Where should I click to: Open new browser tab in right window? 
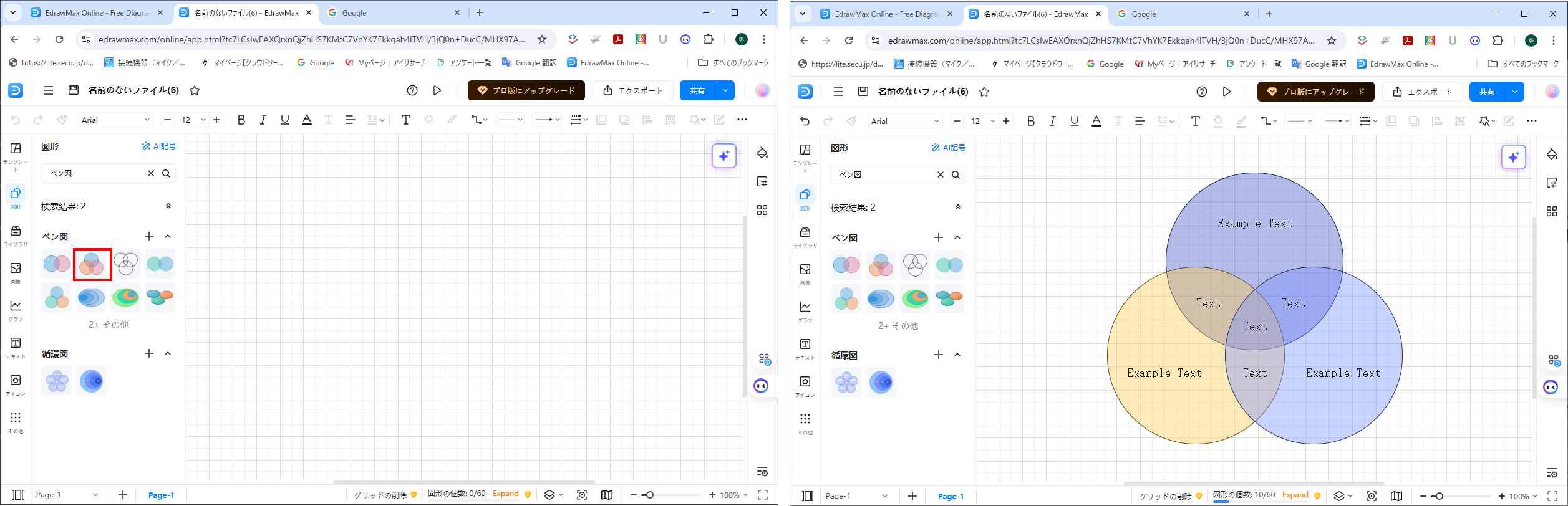(1269, 14)
